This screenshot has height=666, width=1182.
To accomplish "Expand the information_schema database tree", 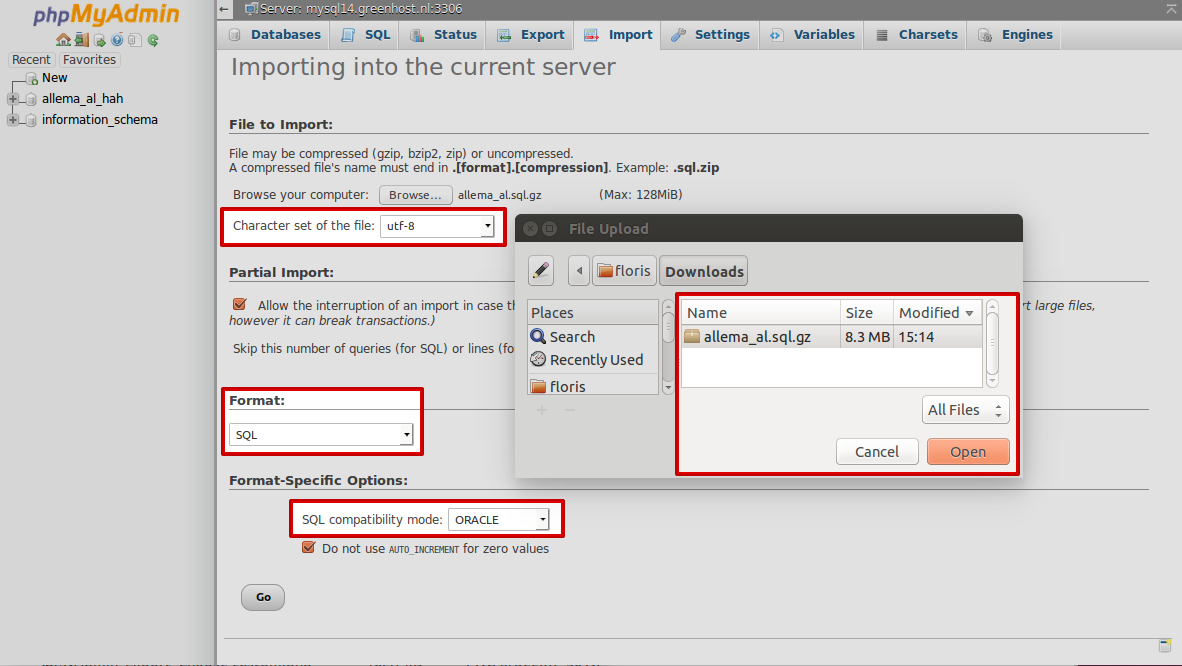I will 13,120.
